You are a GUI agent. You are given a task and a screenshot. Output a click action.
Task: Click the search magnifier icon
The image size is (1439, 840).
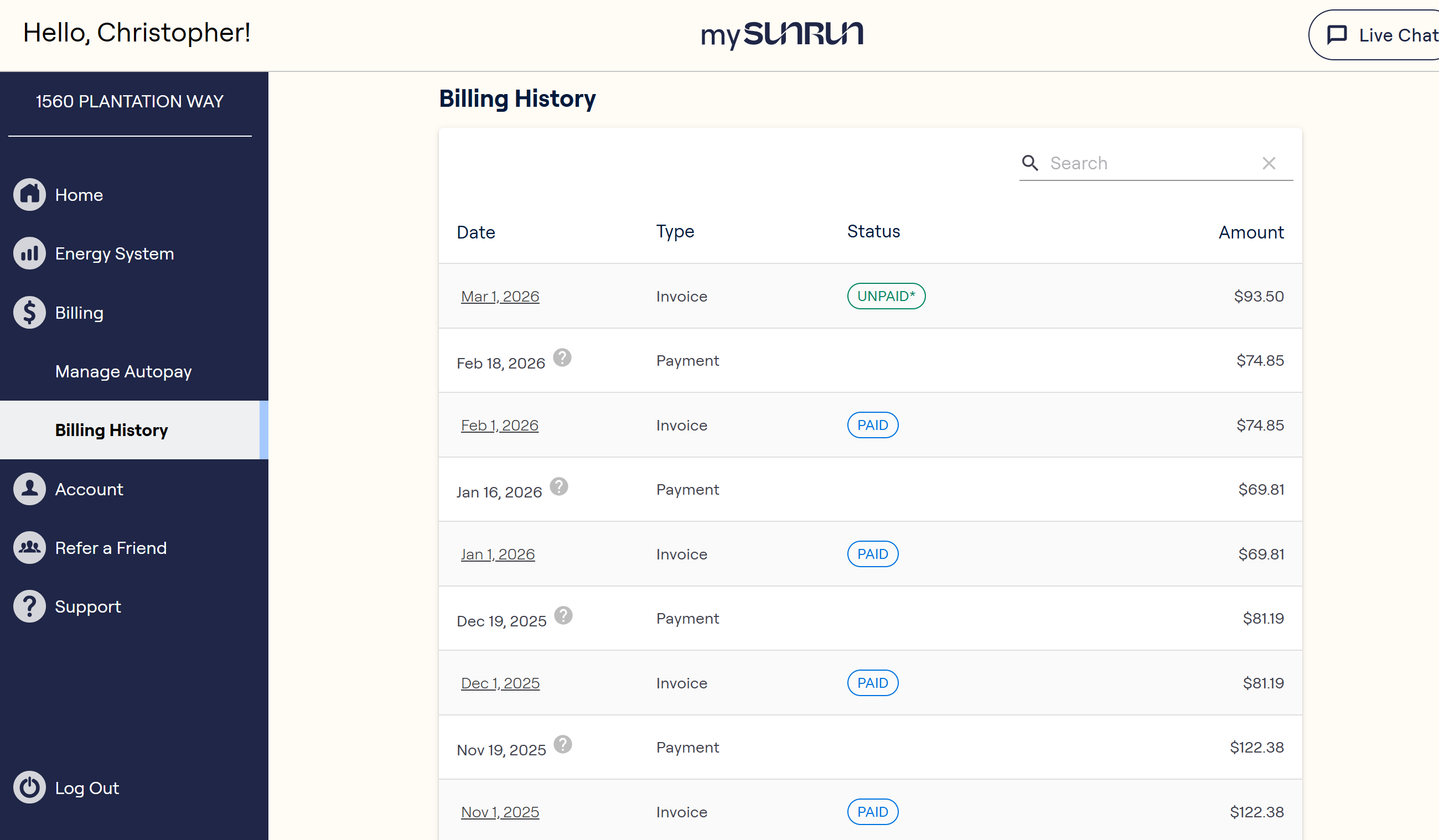[x=1030, y=163]
